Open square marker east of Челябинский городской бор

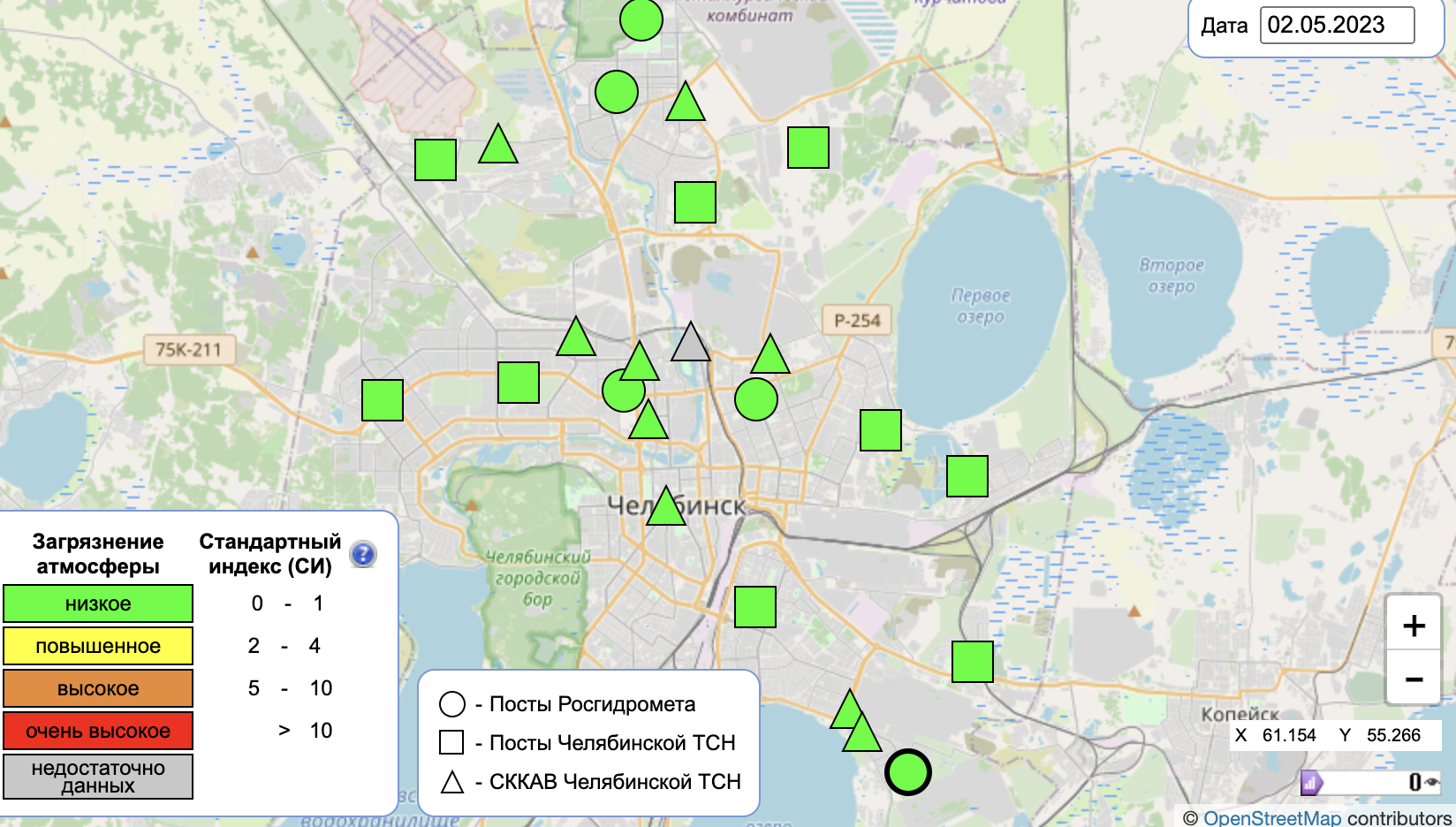tap(755, 607)
